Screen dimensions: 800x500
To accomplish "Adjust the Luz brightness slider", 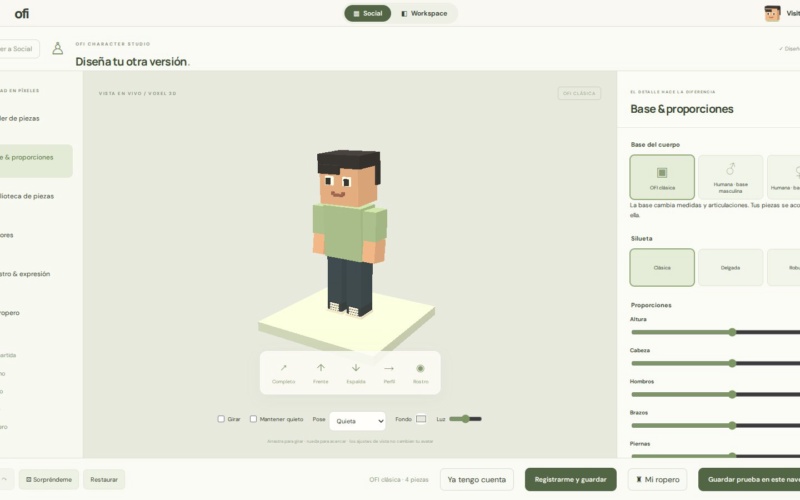I will coord(465,419).
